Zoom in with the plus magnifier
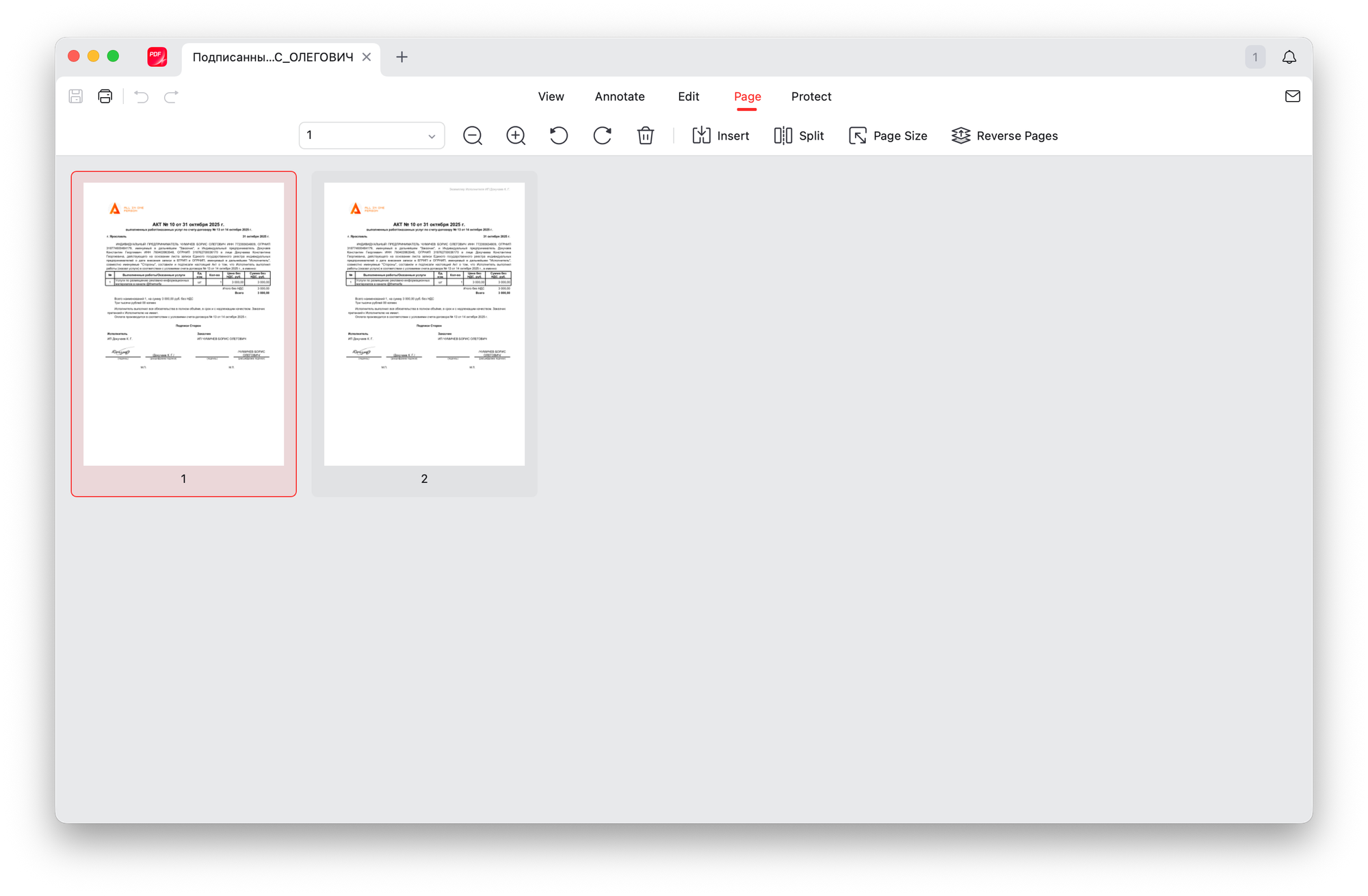The image size is (1368, 896). click(x=516, y=135)
